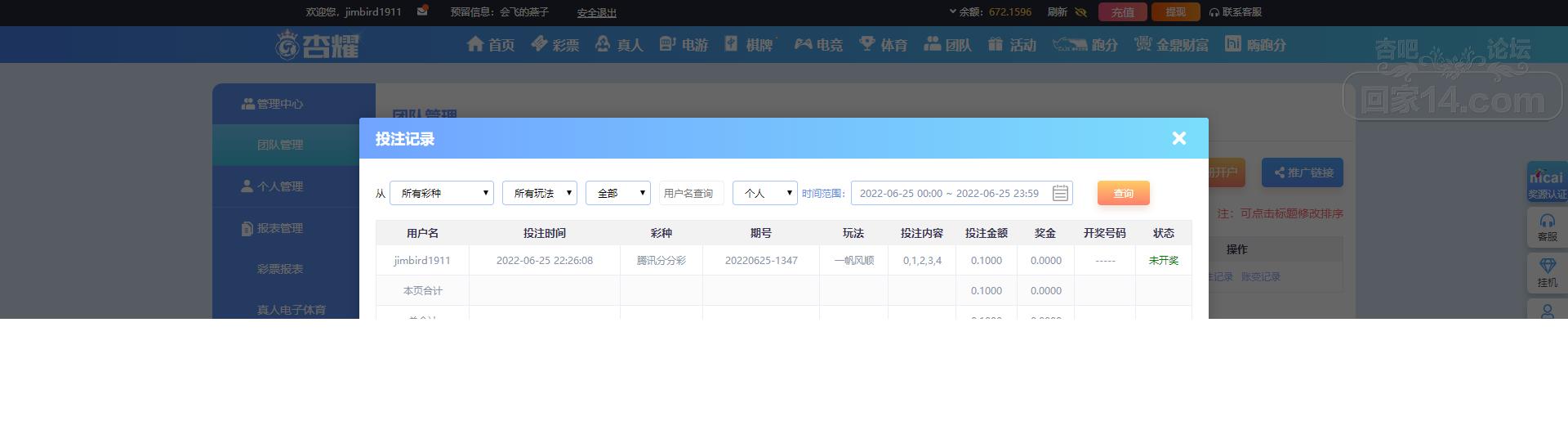Open the 彩票 lottery menu
This screenshot has height=448, width=1568.
555,44
